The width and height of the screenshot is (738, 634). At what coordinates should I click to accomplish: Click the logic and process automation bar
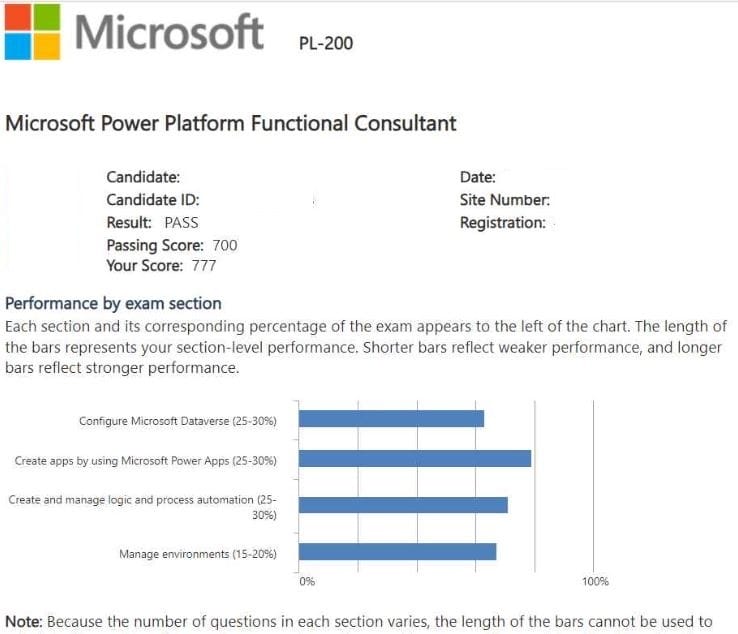click(403, 505)
